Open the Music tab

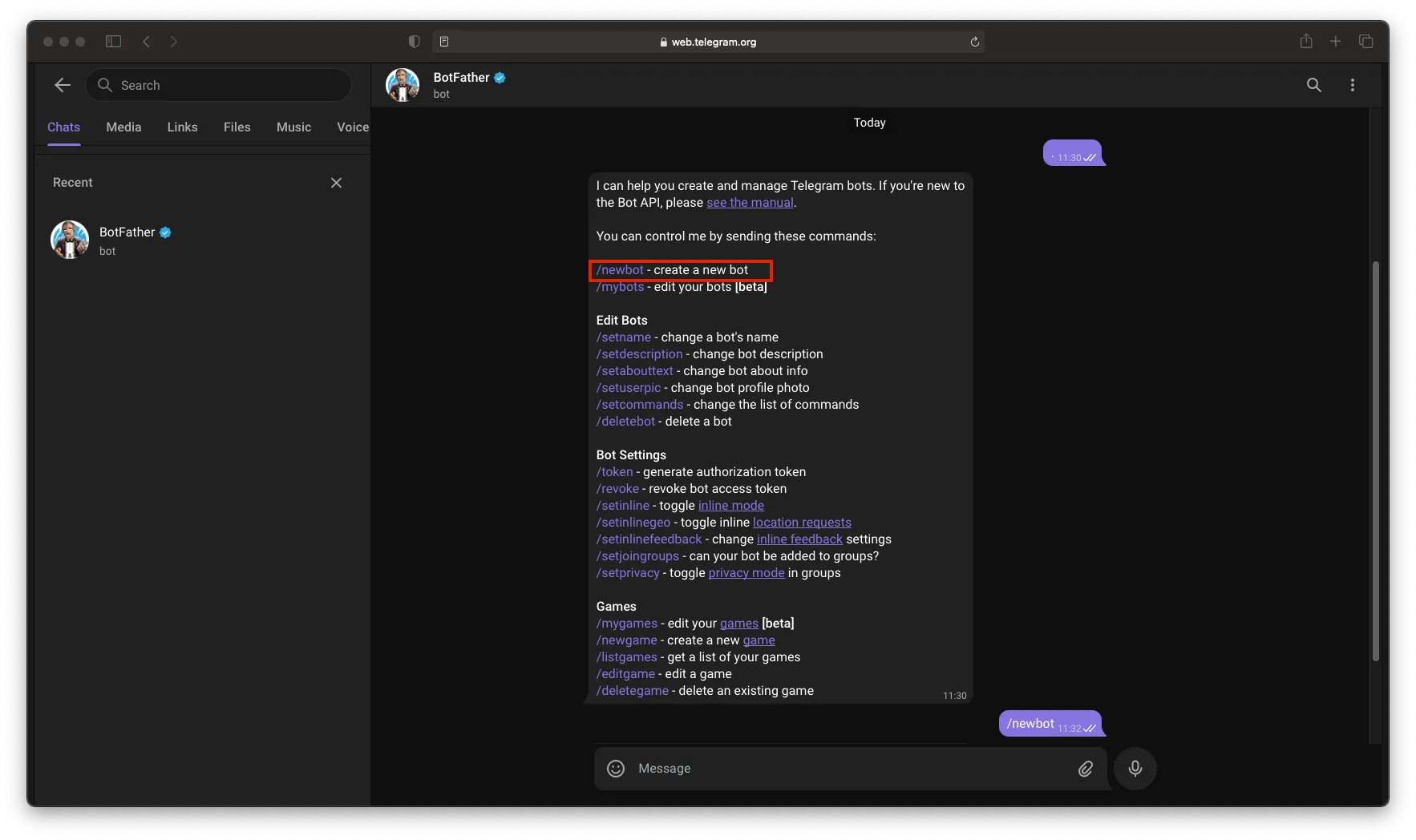(293, 127)
